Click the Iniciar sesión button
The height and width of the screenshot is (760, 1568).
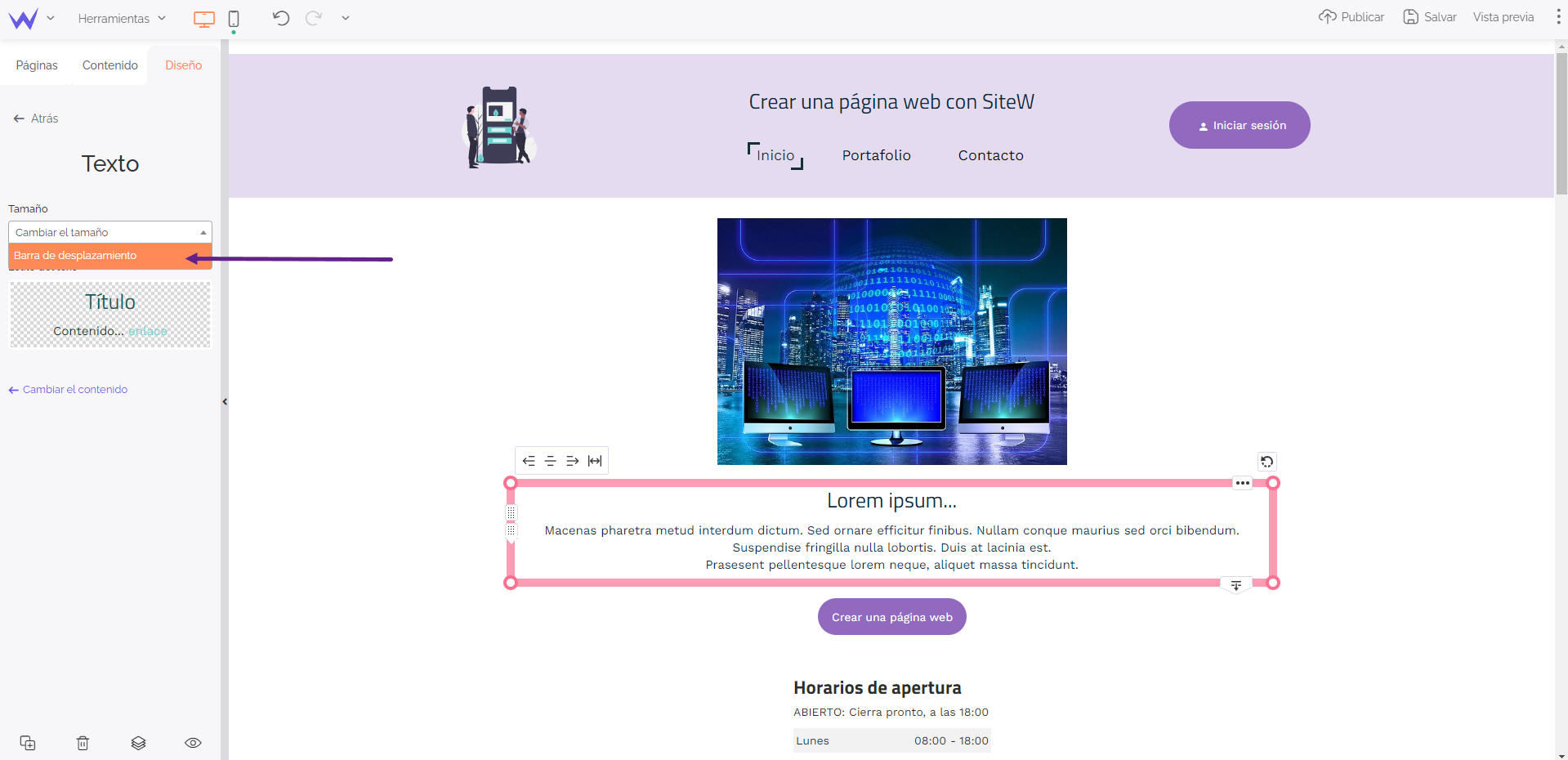[x=1240, y=125]
